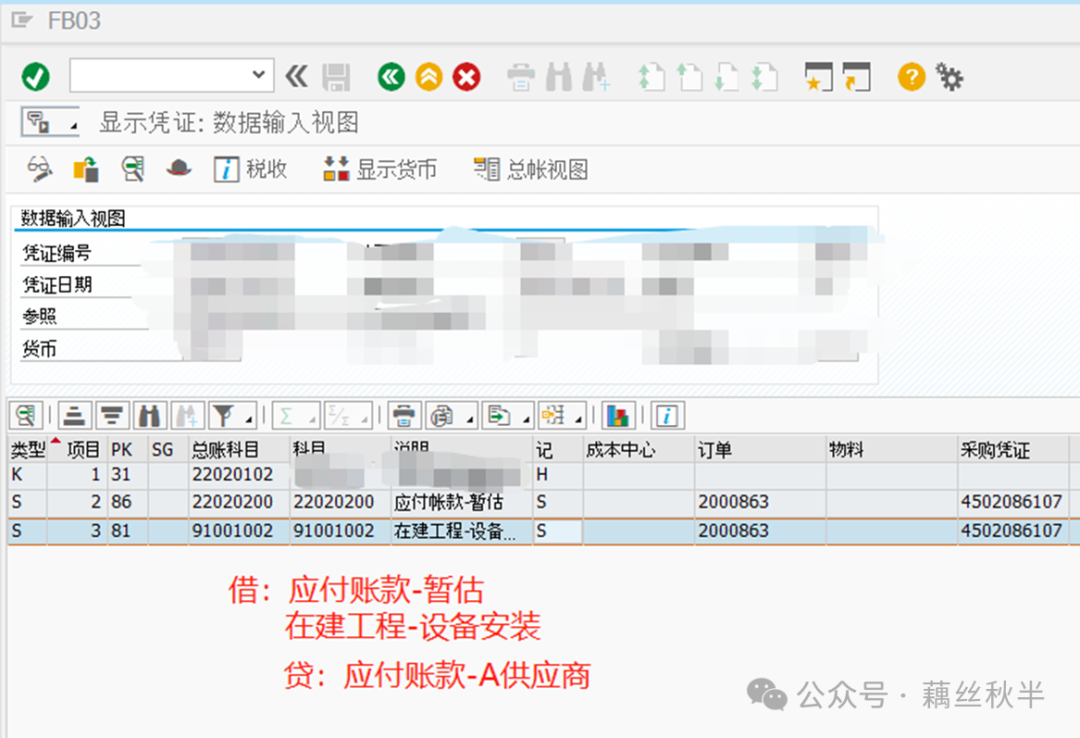The height and width of the screenshot is (738, 1080).
Task: Click the Export icon in the grid toolbar
Action: click(x=499, y=416)
